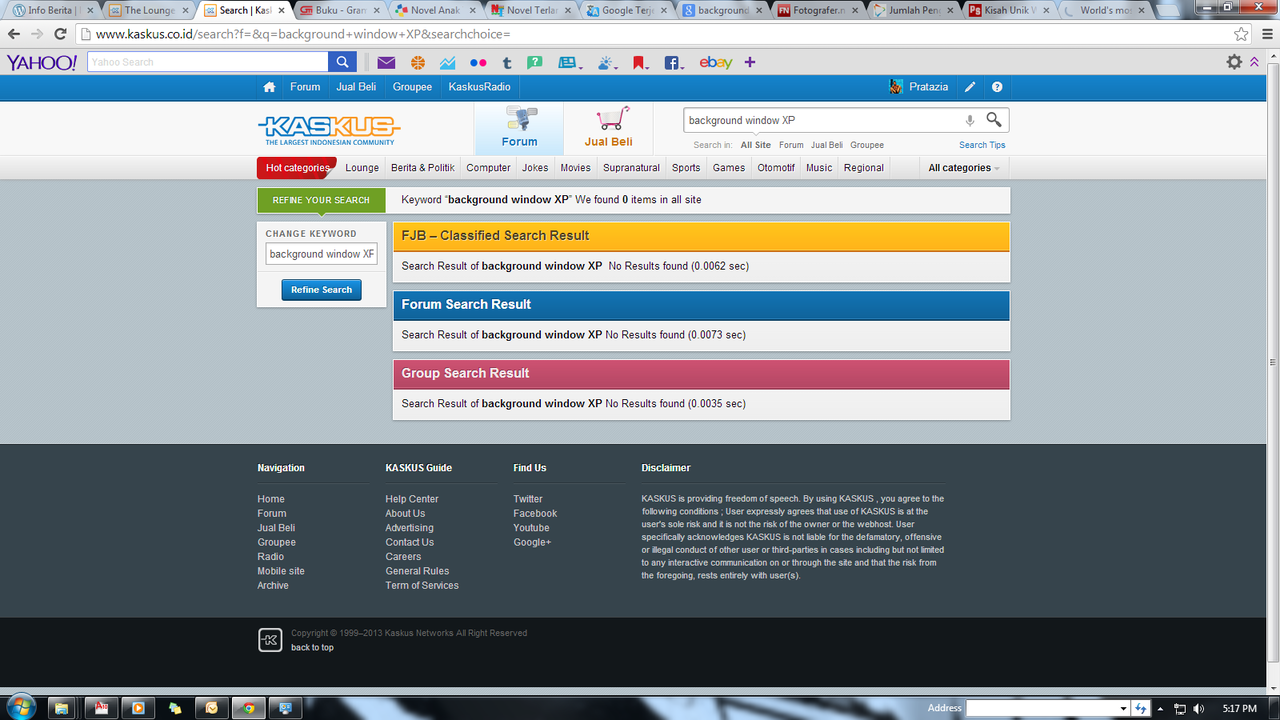
Task: Select Supranatural category
Action: point(631,168)
